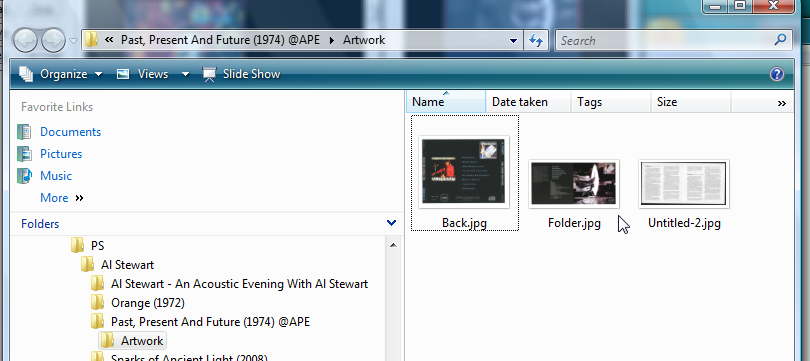The width and height of the screenshot is (810, 361).
Task: Click the Music folder icon
Action: pos(24,176)
